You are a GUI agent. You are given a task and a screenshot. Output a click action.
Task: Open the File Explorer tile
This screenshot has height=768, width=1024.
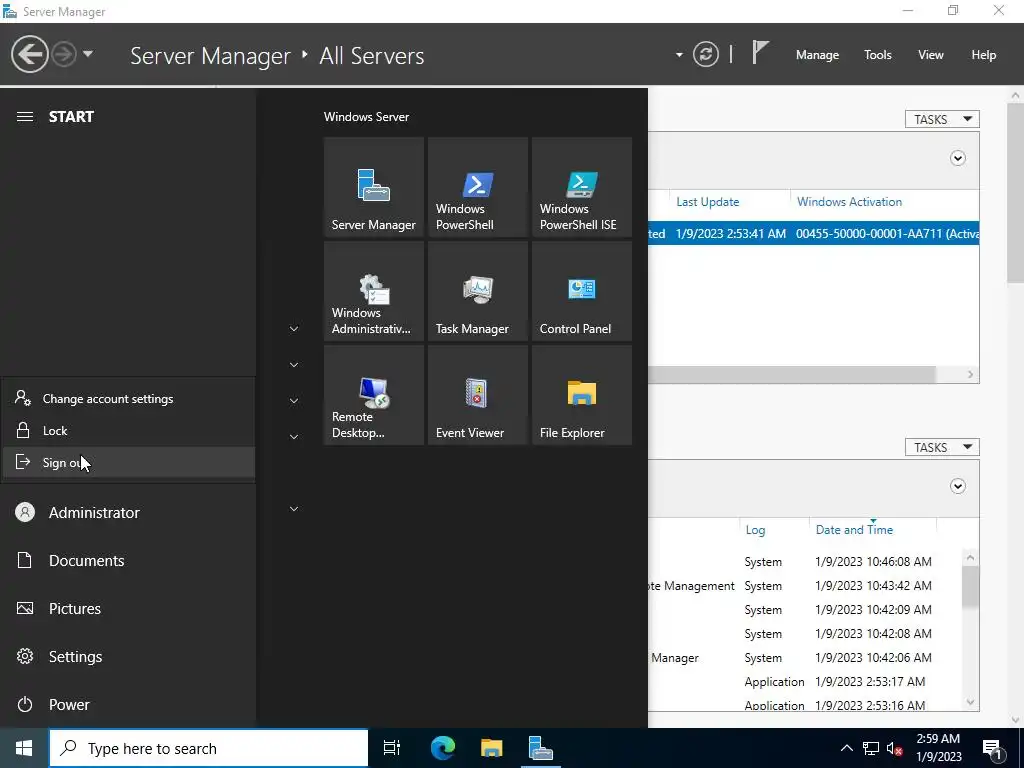point(582,395)
